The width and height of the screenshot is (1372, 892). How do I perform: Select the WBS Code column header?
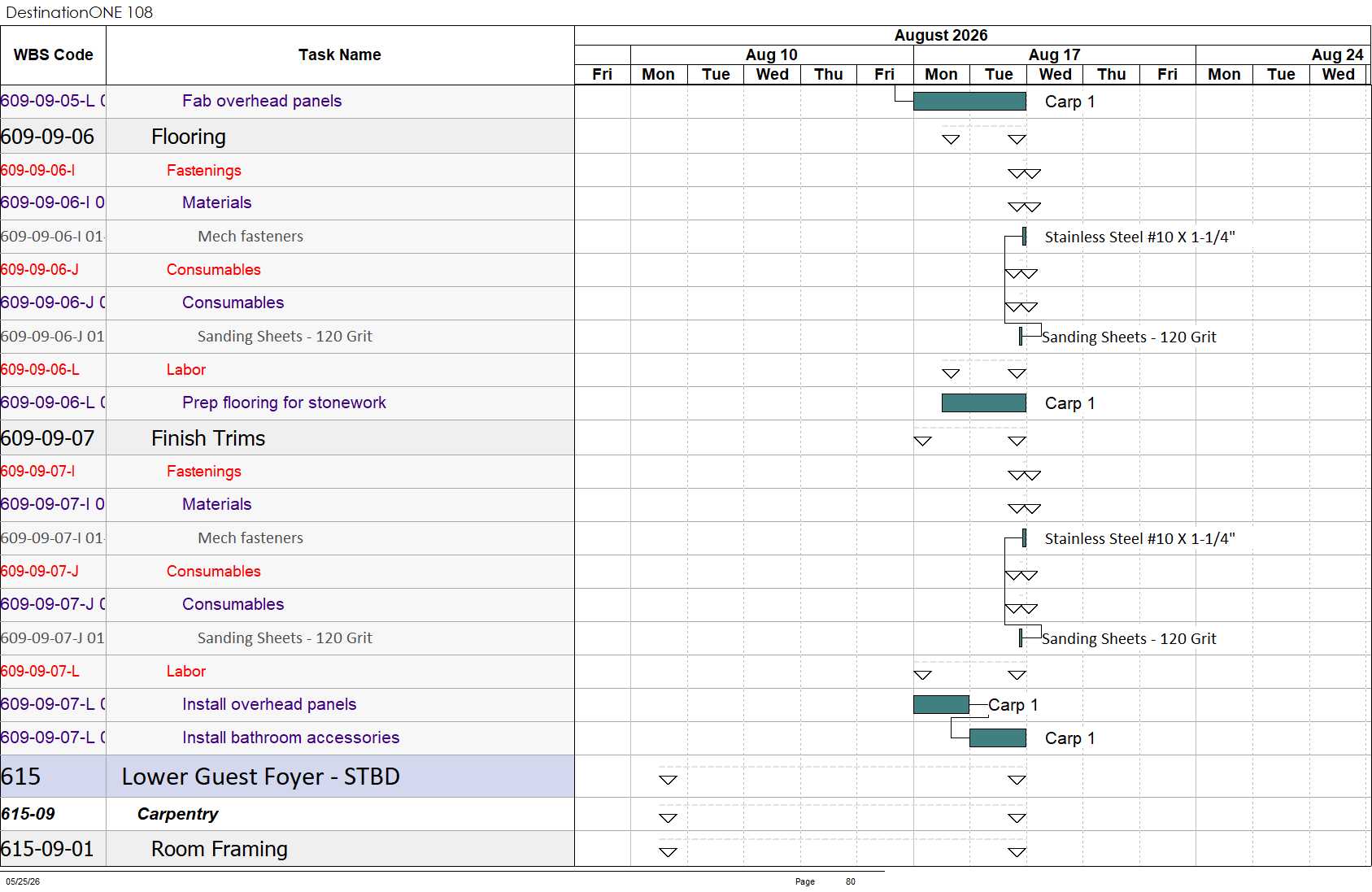click(53, 55)
